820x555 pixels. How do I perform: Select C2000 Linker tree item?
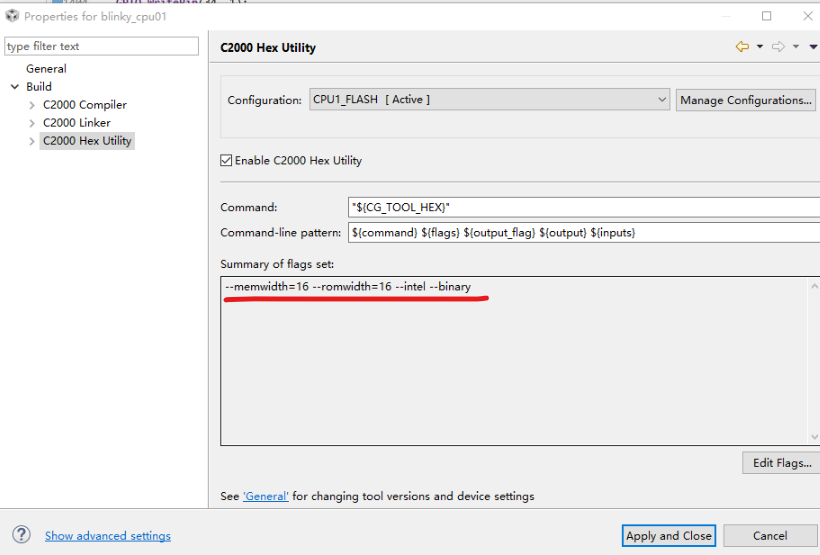[x=77, y=122]
